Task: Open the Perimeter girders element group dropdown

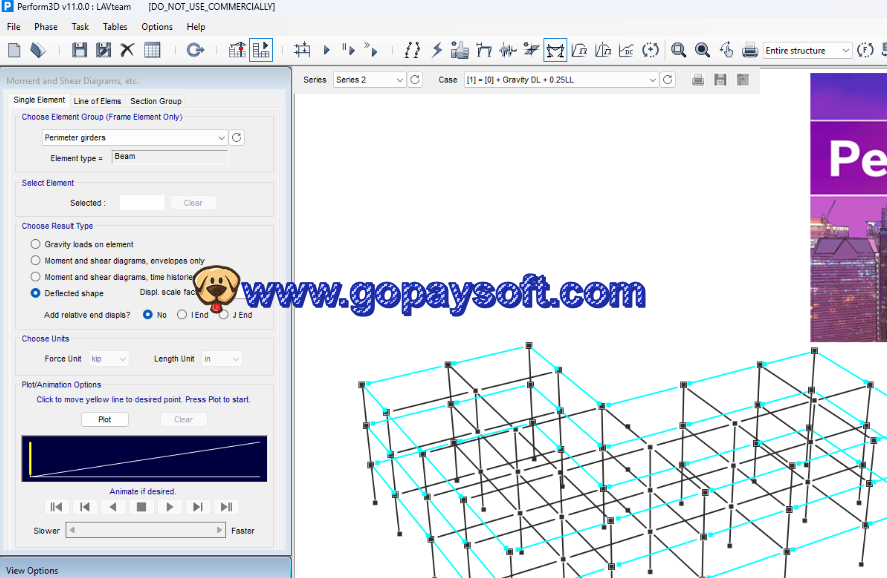Action: [221, 138]
